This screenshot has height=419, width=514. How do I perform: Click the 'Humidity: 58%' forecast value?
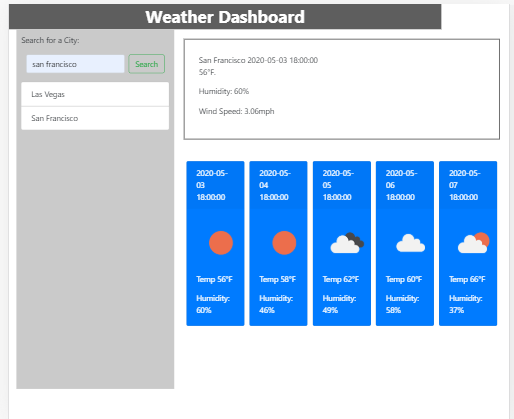(402, 304)
